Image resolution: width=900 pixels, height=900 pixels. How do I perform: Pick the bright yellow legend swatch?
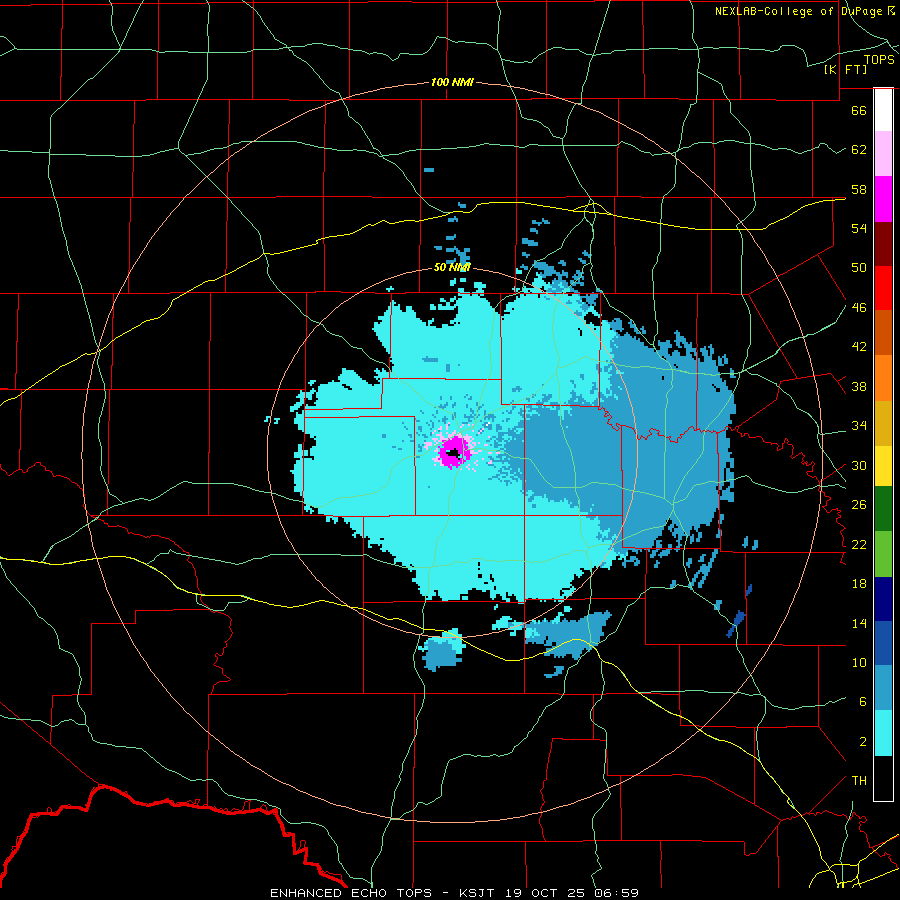click(x=883, y=466)
